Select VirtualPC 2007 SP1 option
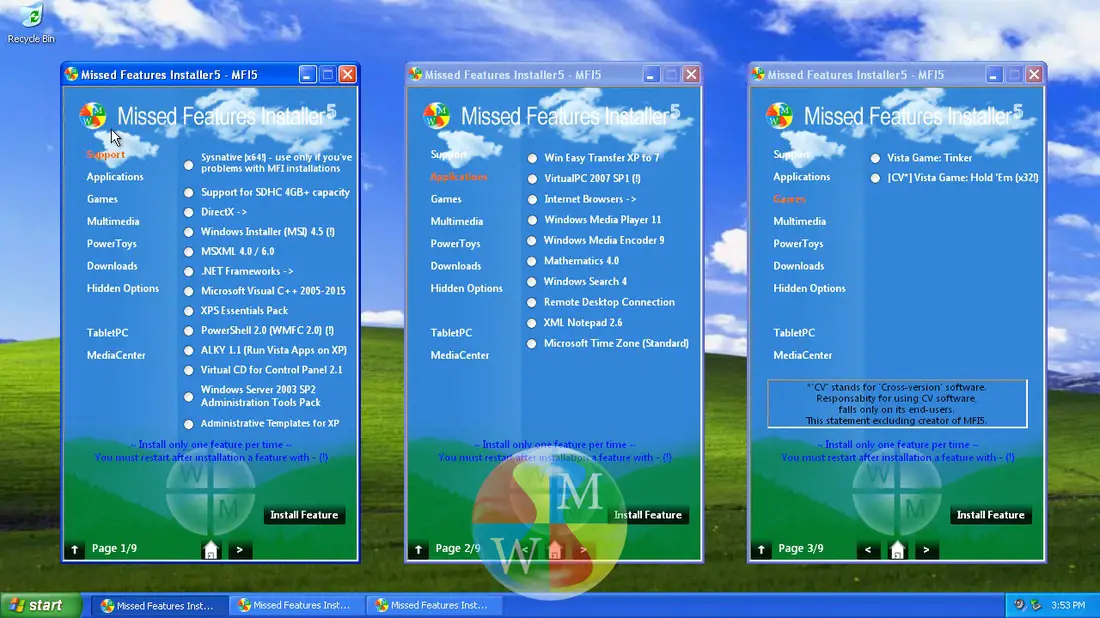 [x=532, y=179]
